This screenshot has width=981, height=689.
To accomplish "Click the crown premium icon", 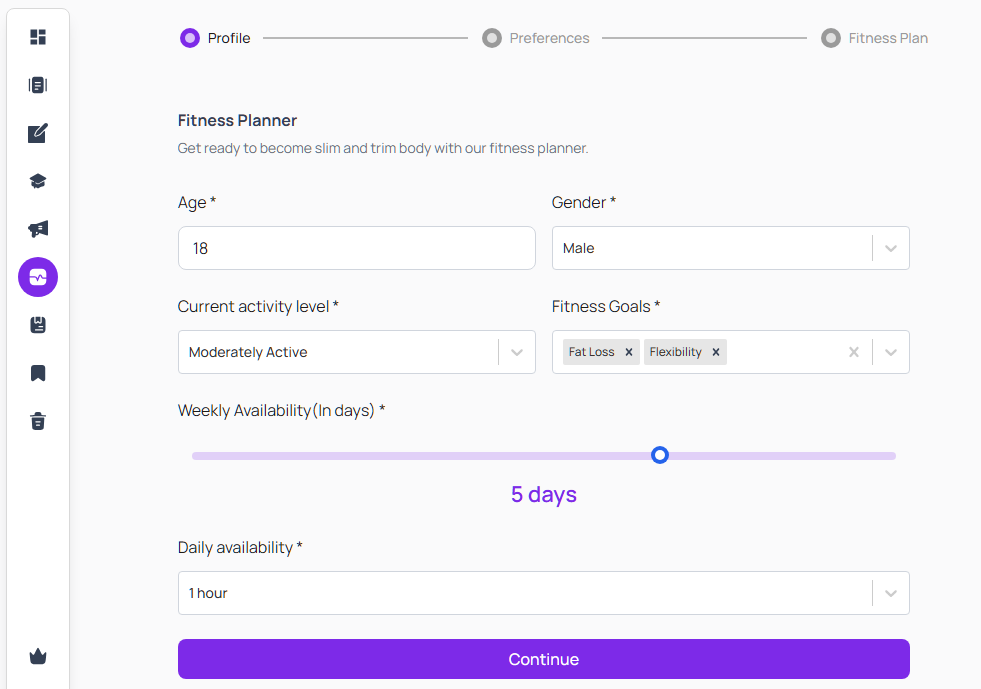I will [38, 657].
